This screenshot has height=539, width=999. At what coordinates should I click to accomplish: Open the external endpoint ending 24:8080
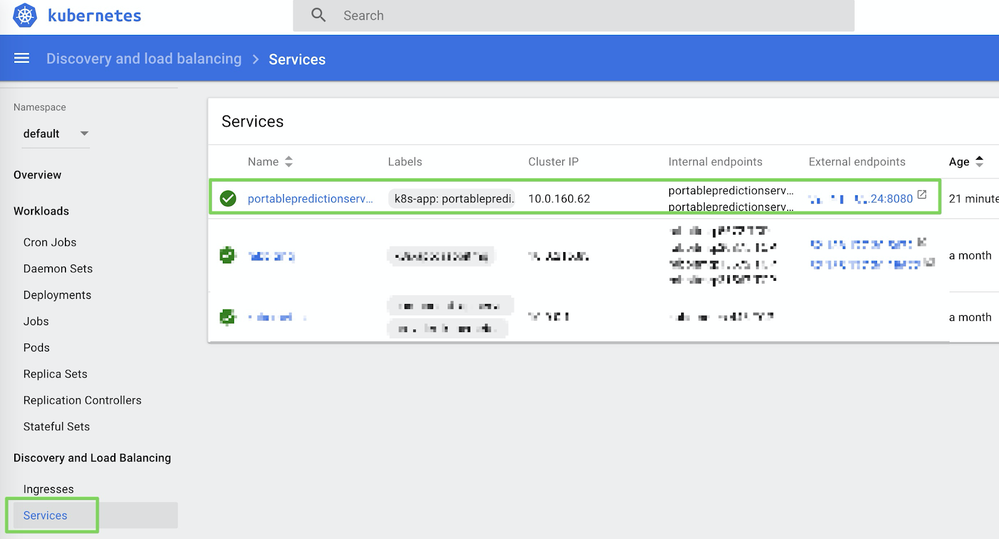tap(861, 199)
